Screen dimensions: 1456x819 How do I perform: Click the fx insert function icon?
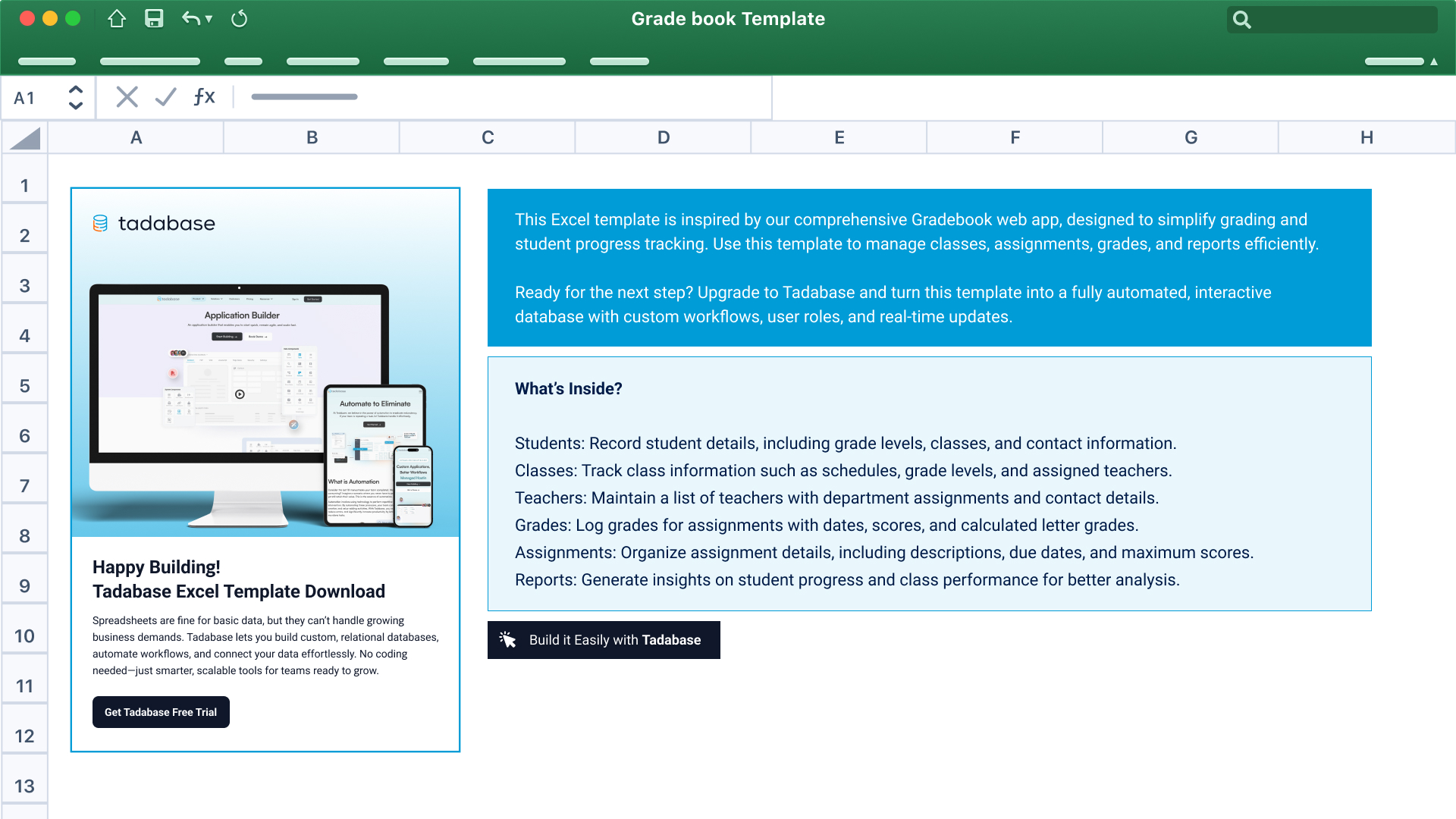click(x=204, y=96)
